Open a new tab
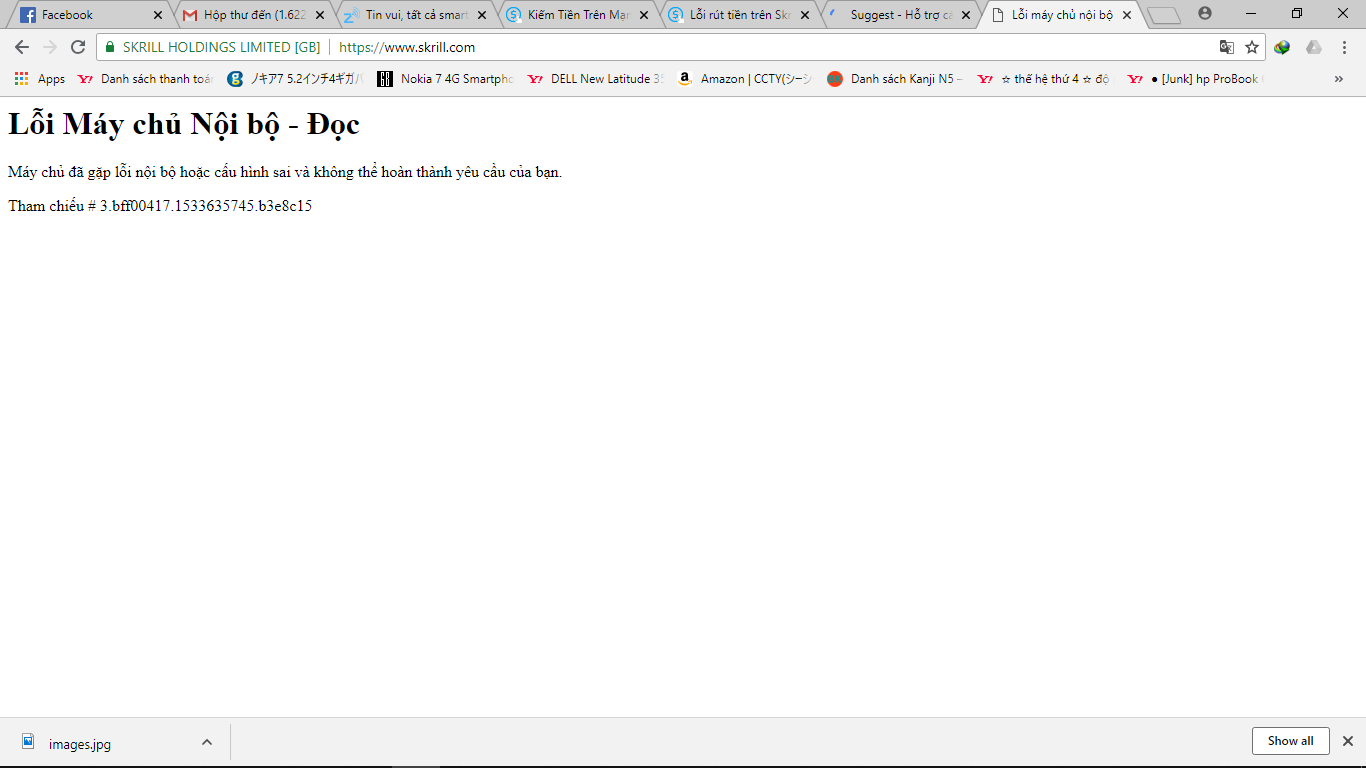Image resolution: width=1366 pixels, height=768 pixels. 1164,15
